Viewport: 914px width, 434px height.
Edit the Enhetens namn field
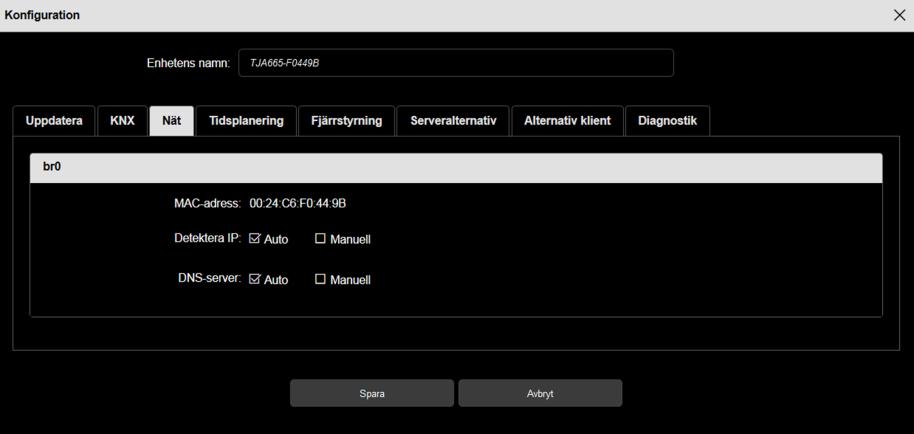(456, 63)
